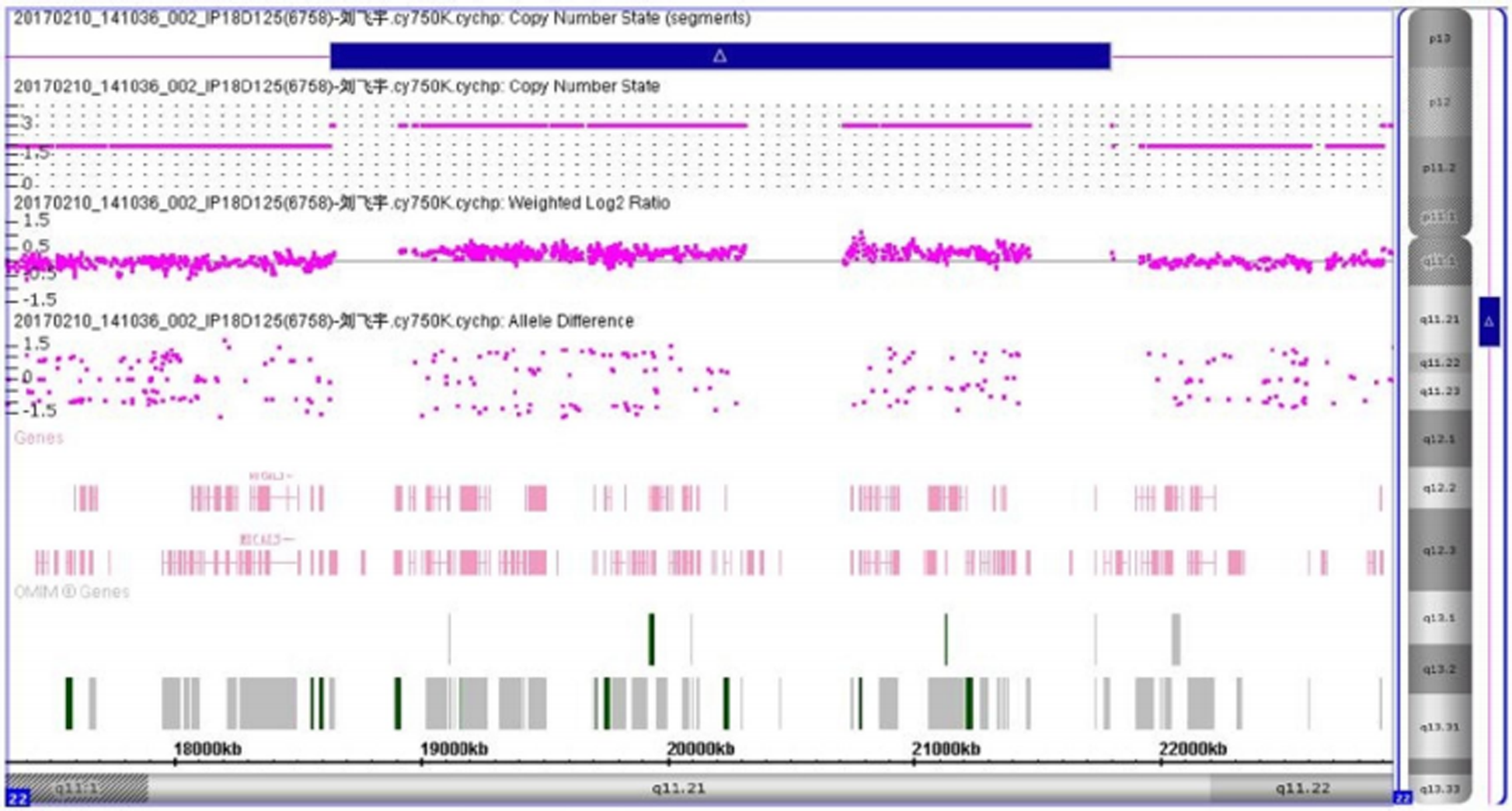Select the q11.21 band on the vertical ideogram
The image size is (1512, 811).
[x=1440, y=319]
